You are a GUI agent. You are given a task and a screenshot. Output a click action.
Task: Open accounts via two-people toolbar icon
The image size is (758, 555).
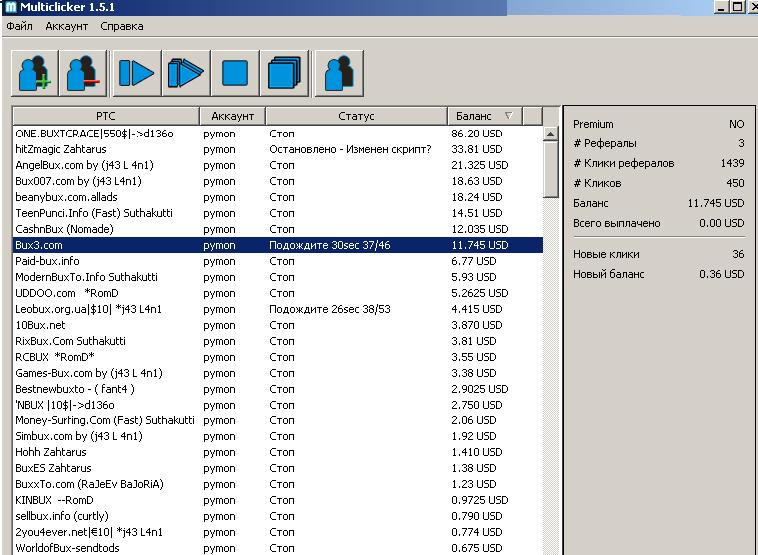339,73
